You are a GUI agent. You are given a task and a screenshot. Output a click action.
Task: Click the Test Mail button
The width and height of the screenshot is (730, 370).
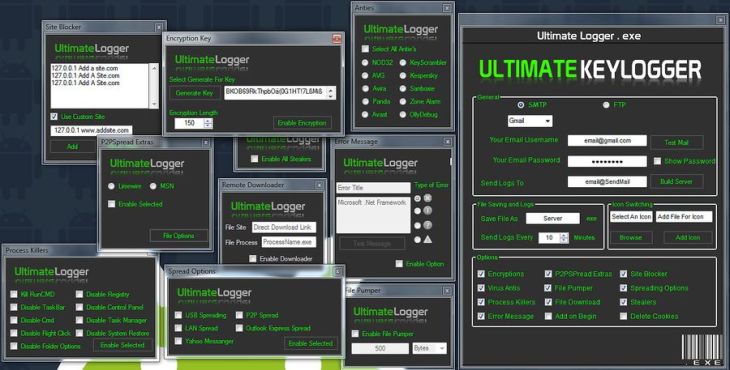(676, 142)
